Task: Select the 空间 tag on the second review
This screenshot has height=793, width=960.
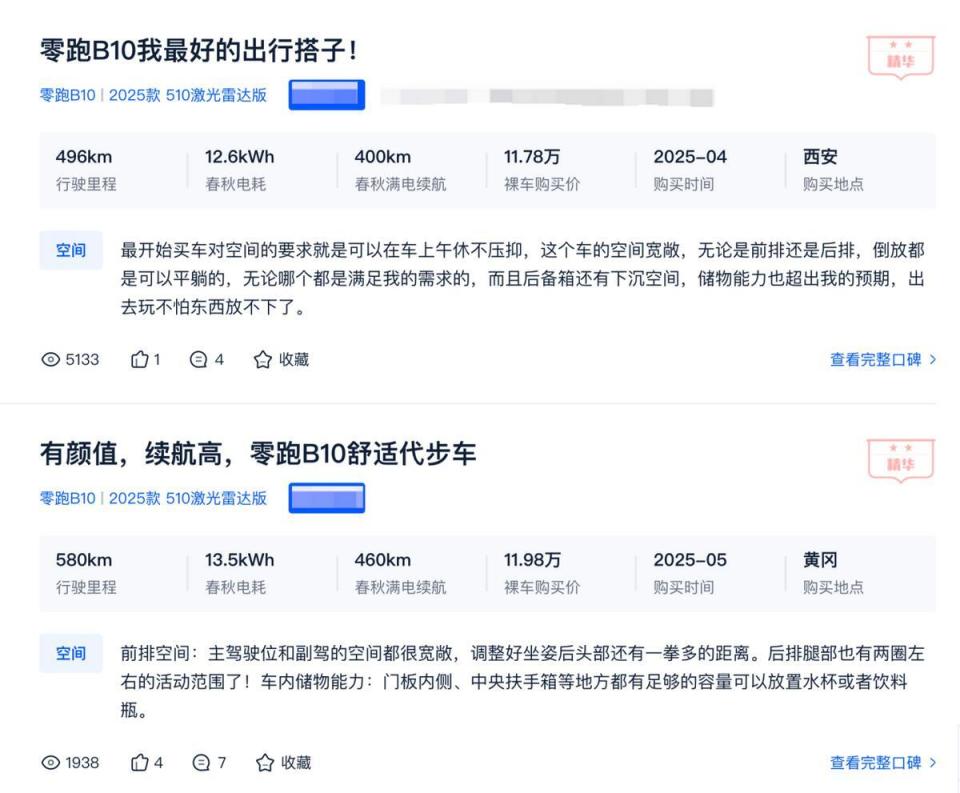Action: (70, 653)
